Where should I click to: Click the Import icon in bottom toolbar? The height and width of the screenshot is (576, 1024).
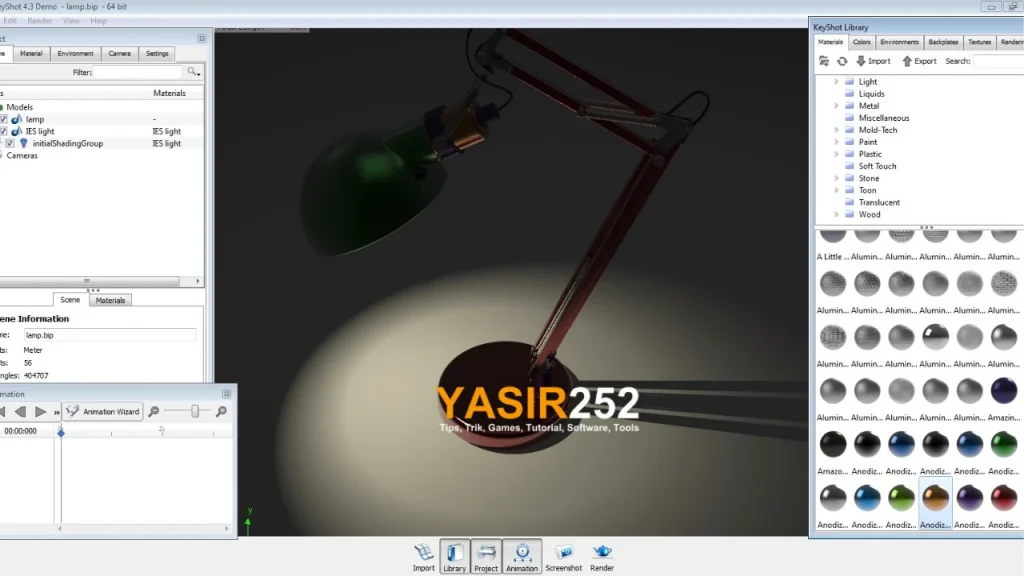pos(423,557)
